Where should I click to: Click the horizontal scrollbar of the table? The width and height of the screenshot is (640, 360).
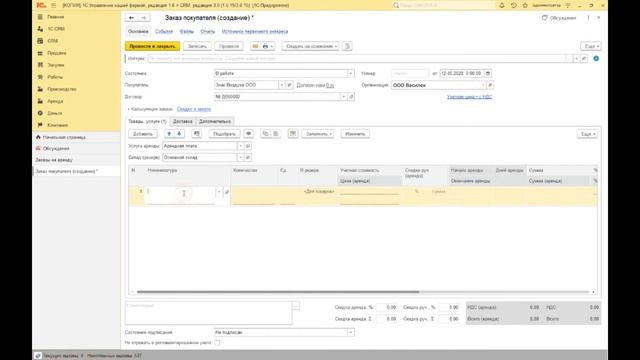point(278,292)
